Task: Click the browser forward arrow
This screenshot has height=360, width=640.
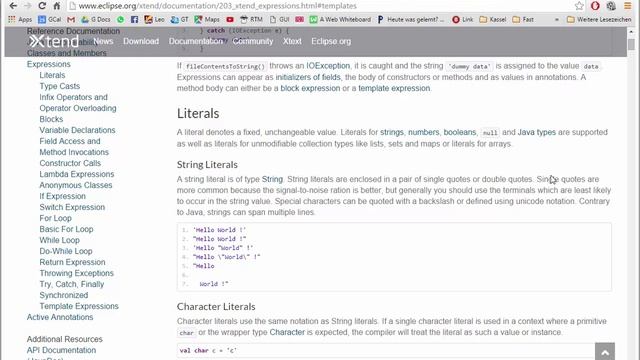Action: coord(28,6)
